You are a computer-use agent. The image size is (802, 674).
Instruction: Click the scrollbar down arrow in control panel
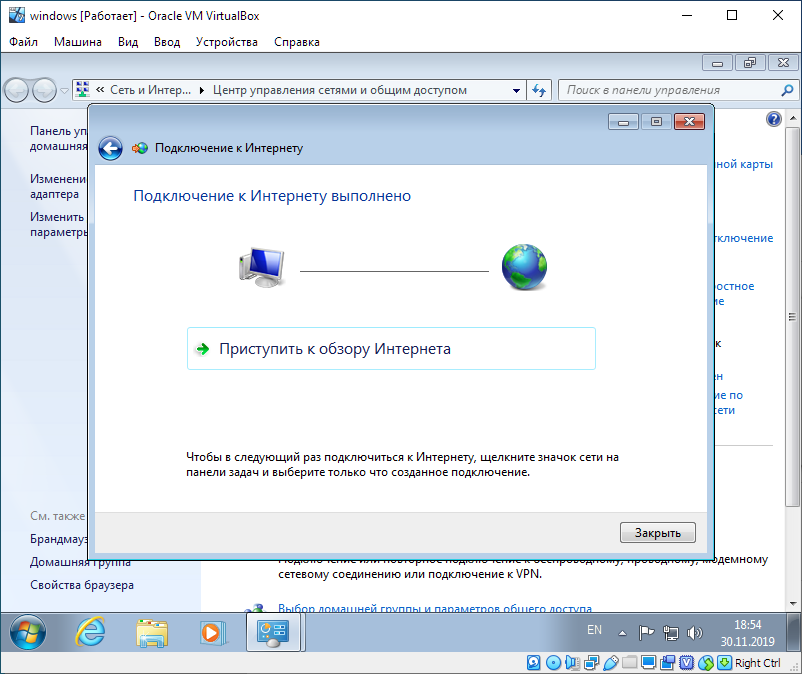793,604
